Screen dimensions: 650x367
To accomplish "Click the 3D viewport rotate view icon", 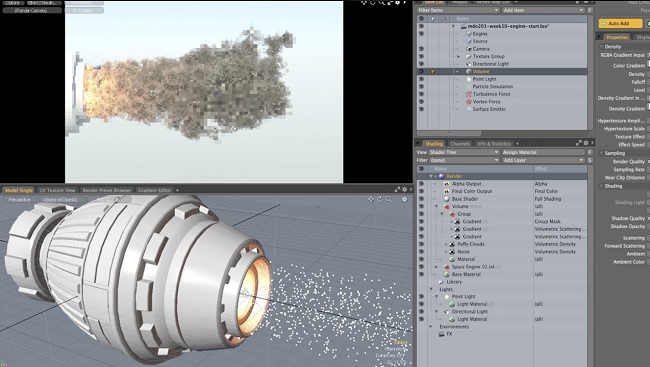I will click(x=380, y=199).
